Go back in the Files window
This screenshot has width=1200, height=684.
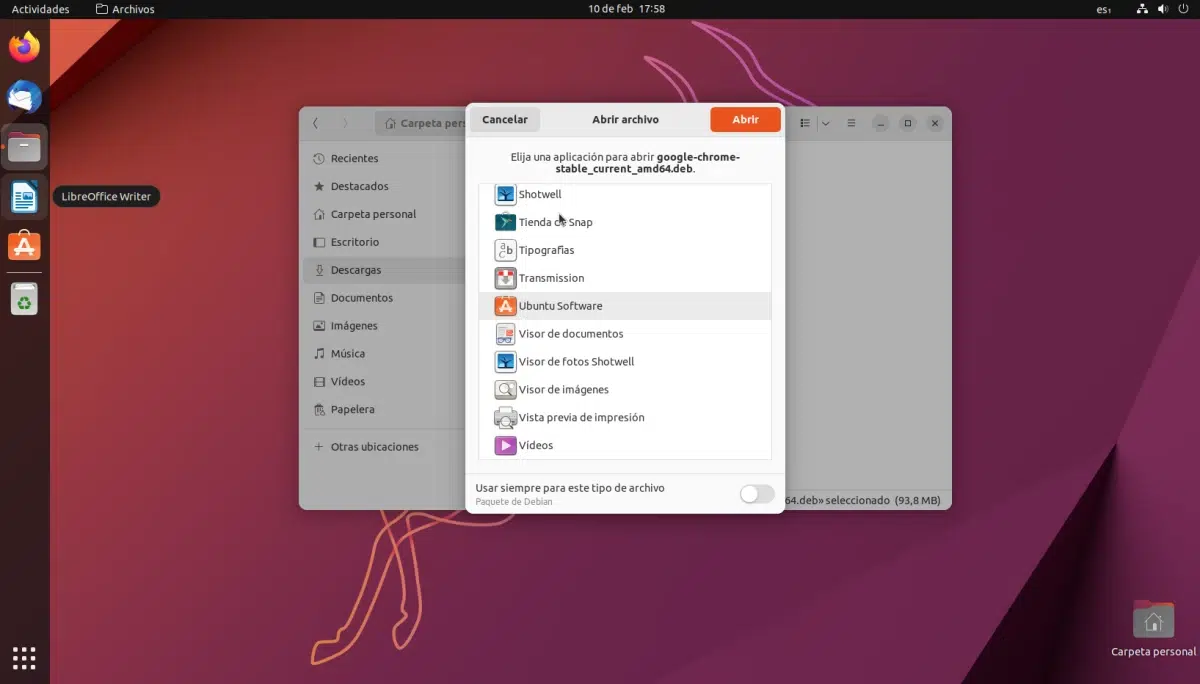[x=315, y=123]
